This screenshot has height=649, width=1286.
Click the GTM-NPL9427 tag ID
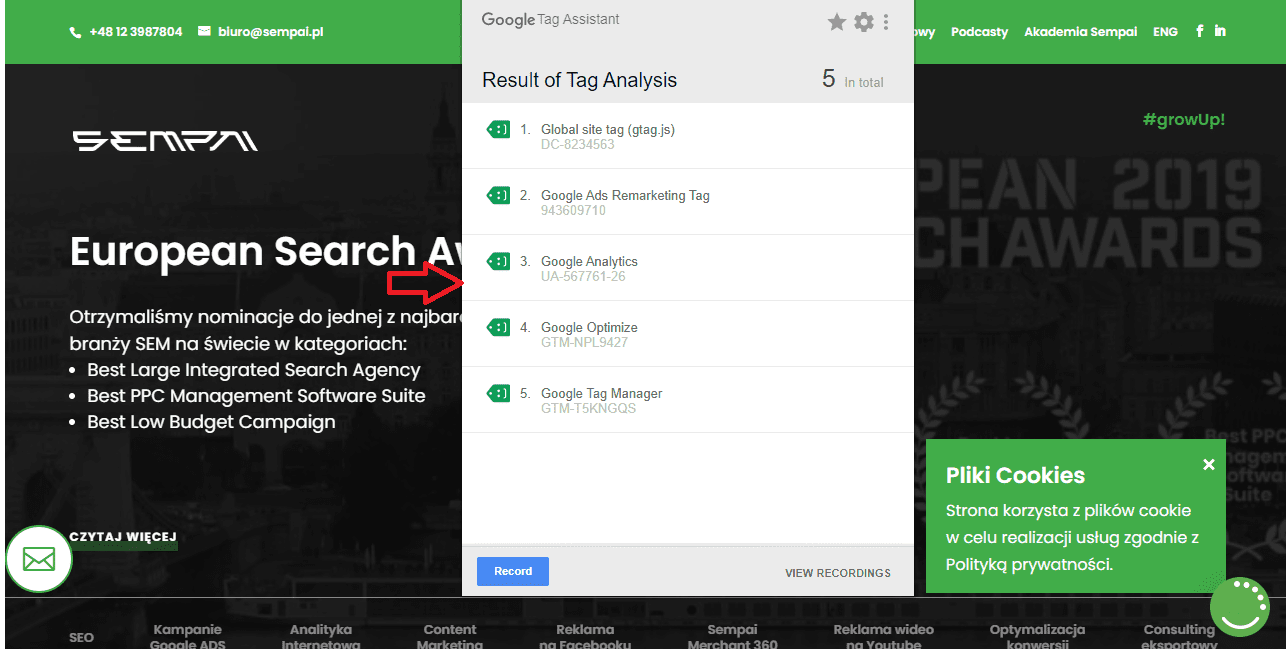click(x=585, y=343)
